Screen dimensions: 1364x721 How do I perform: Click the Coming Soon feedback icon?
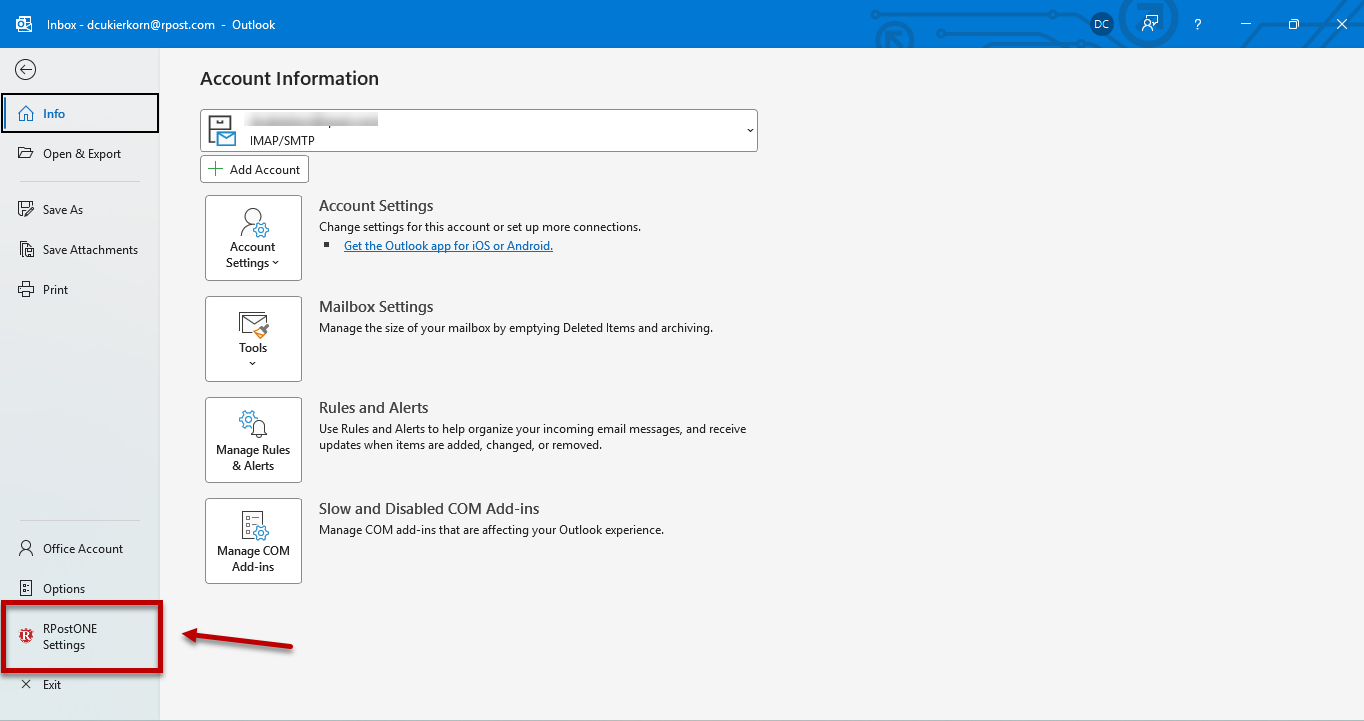pyautogui.click(x=1150, y=24)
